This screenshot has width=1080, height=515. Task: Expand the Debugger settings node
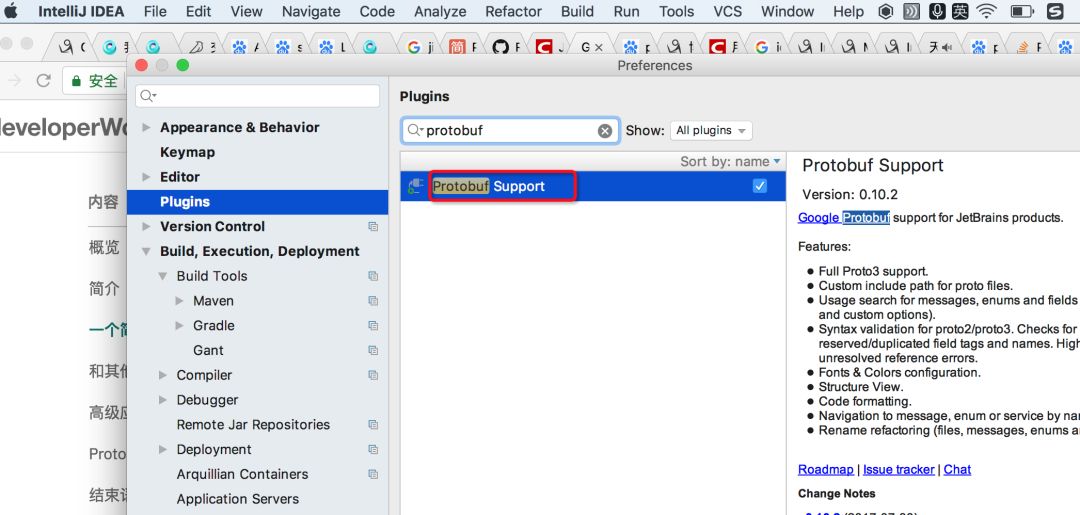[x=163, y=400]
